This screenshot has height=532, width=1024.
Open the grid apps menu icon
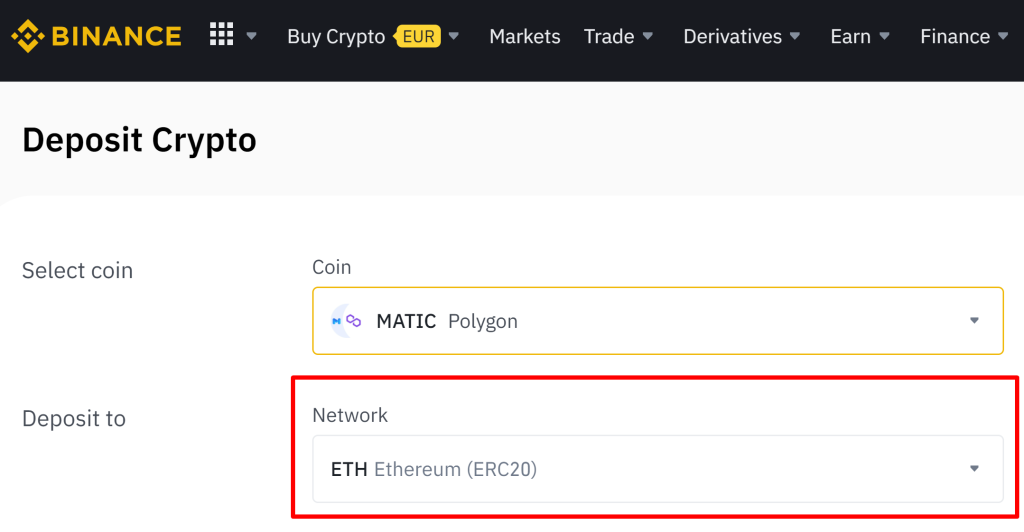point(221,35)
